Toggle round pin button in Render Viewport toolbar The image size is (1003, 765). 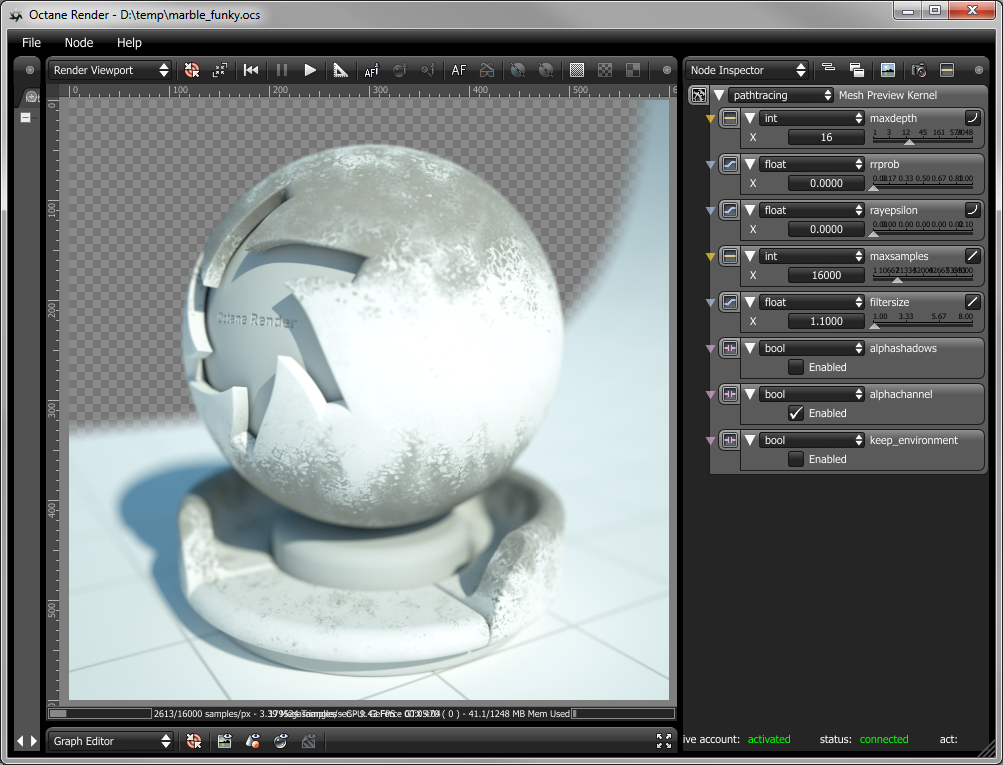[x=667, y=70]
